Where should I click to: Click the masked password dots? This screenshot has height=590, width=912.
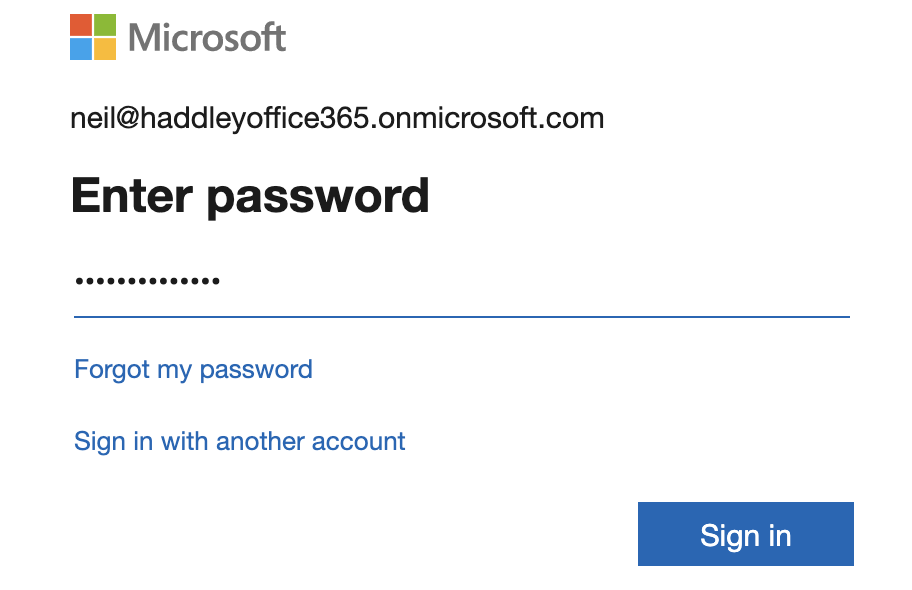(x=148, y=282)
